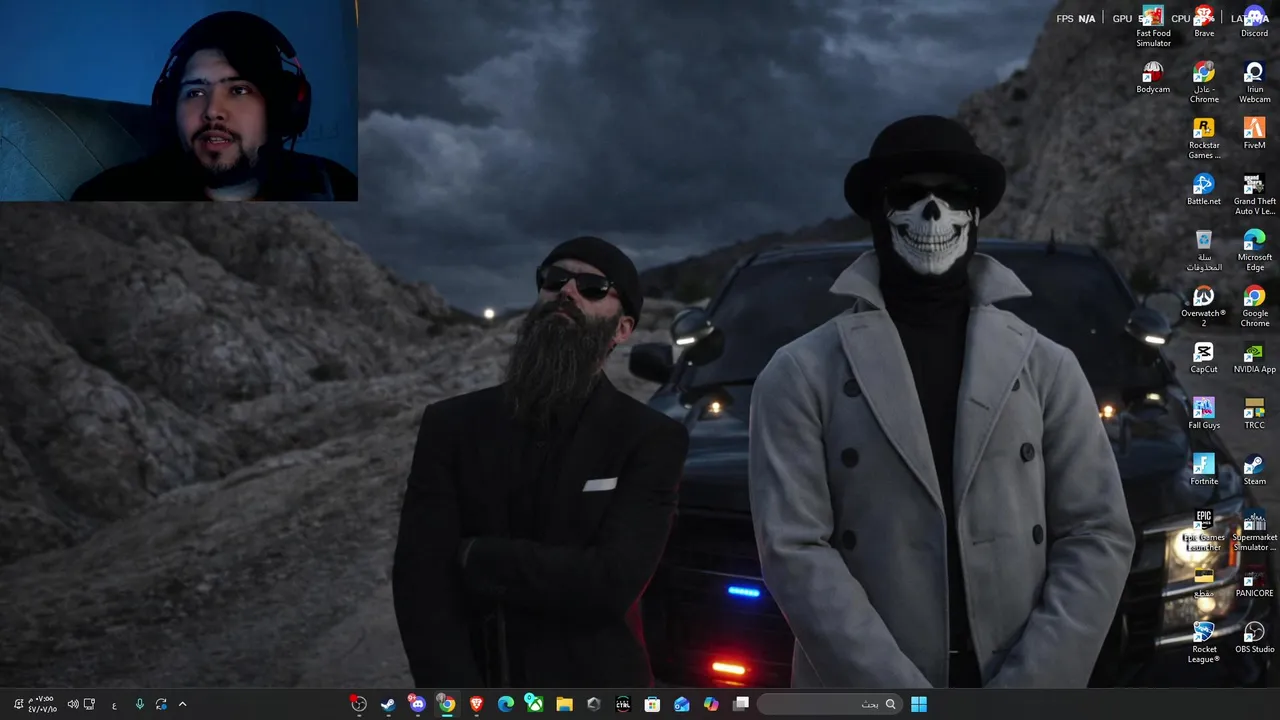Viewport: 1280px width, 720px height.
Task: Open the NVIDIA App desktop shortcut
Action: tap(1254, 358)
